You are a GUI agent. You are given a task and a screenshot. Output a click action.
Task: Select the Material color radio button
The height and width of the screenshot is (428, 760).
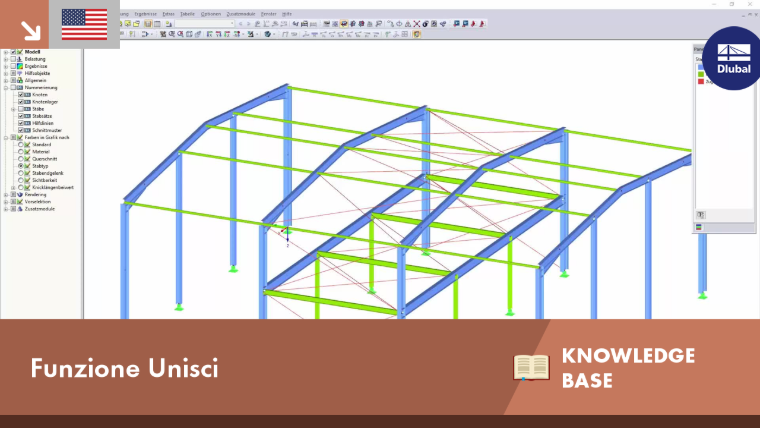[x=21, y=152]
